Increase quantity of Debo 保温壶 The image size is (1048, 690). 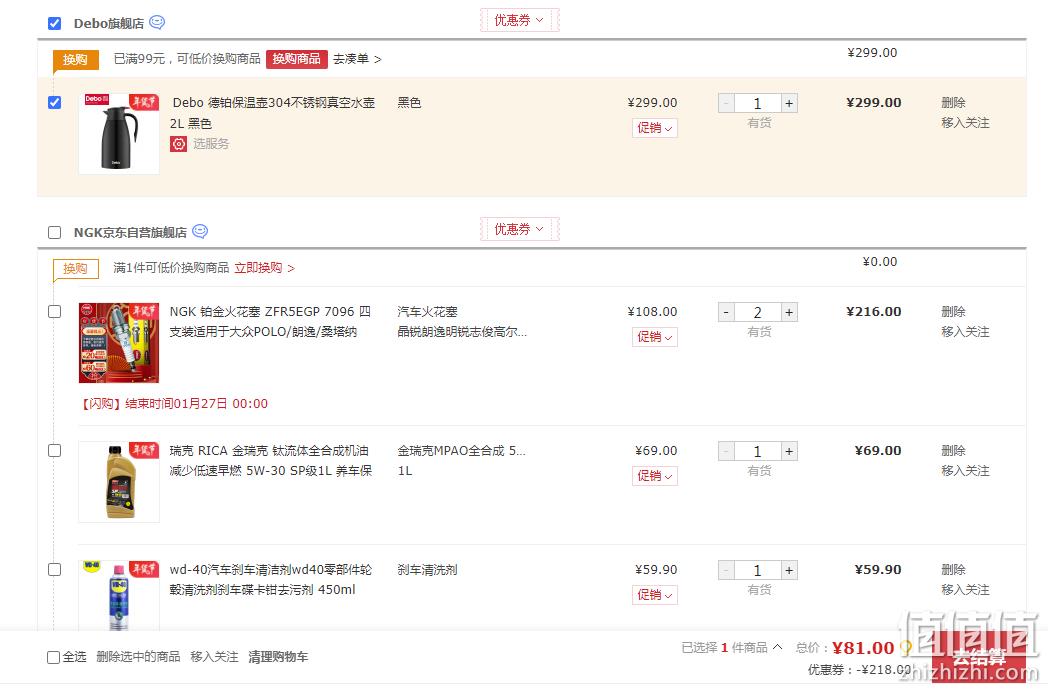789,103
